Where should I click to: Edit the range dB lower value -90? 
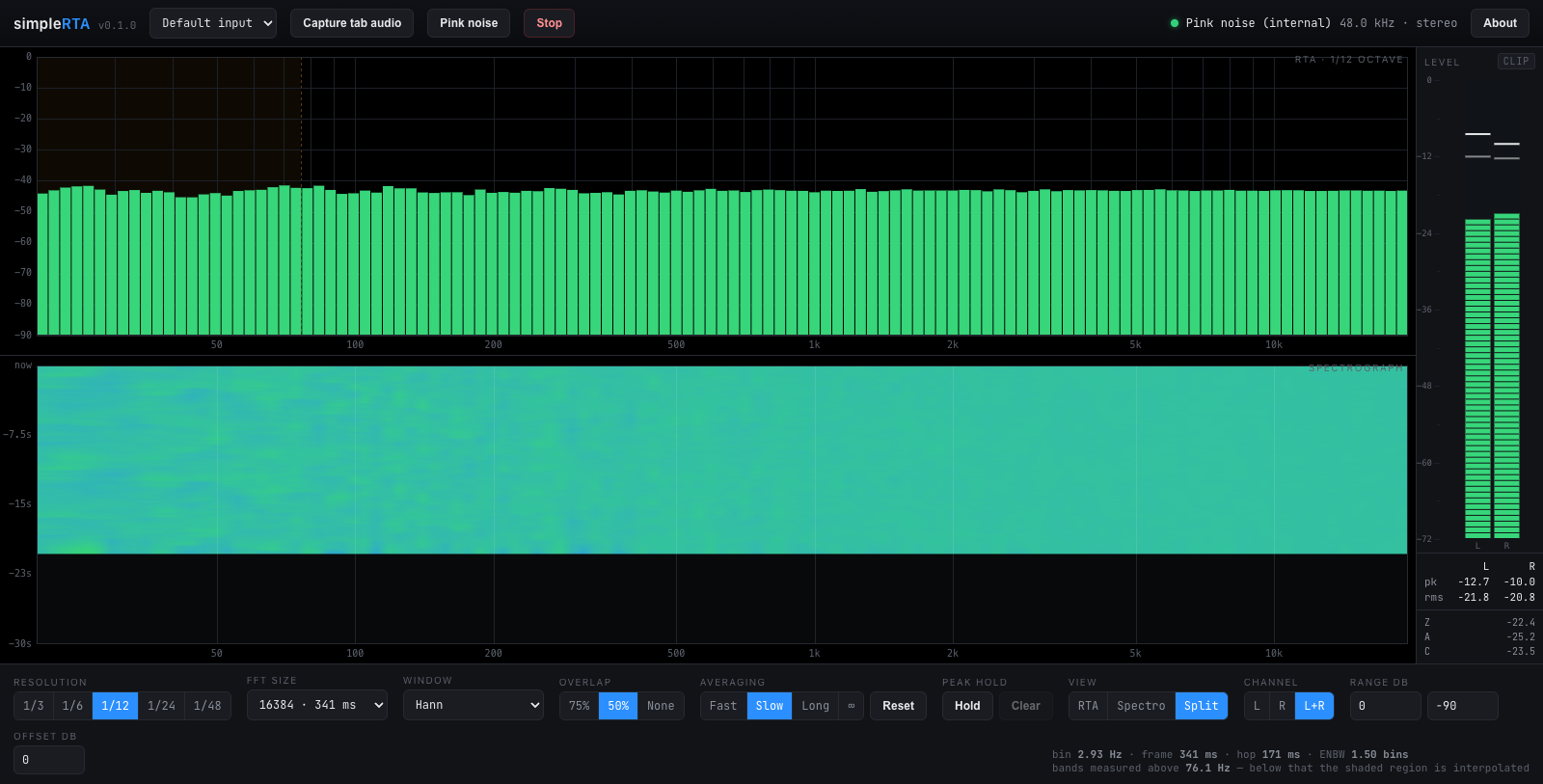pos(1463,706)
